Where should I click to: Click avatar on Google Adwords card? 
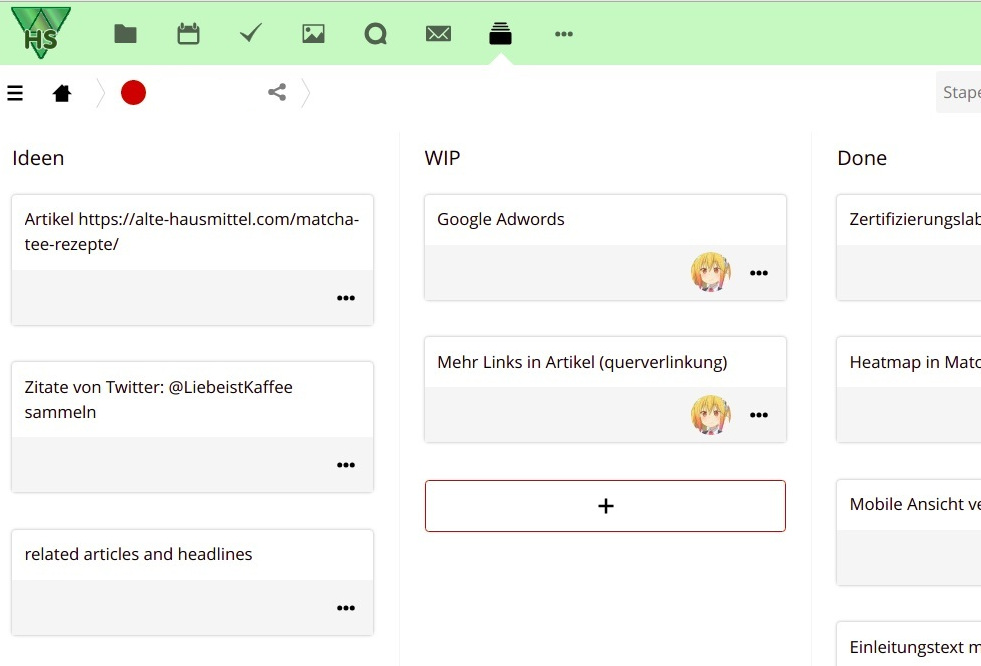(x=710, y=272)
